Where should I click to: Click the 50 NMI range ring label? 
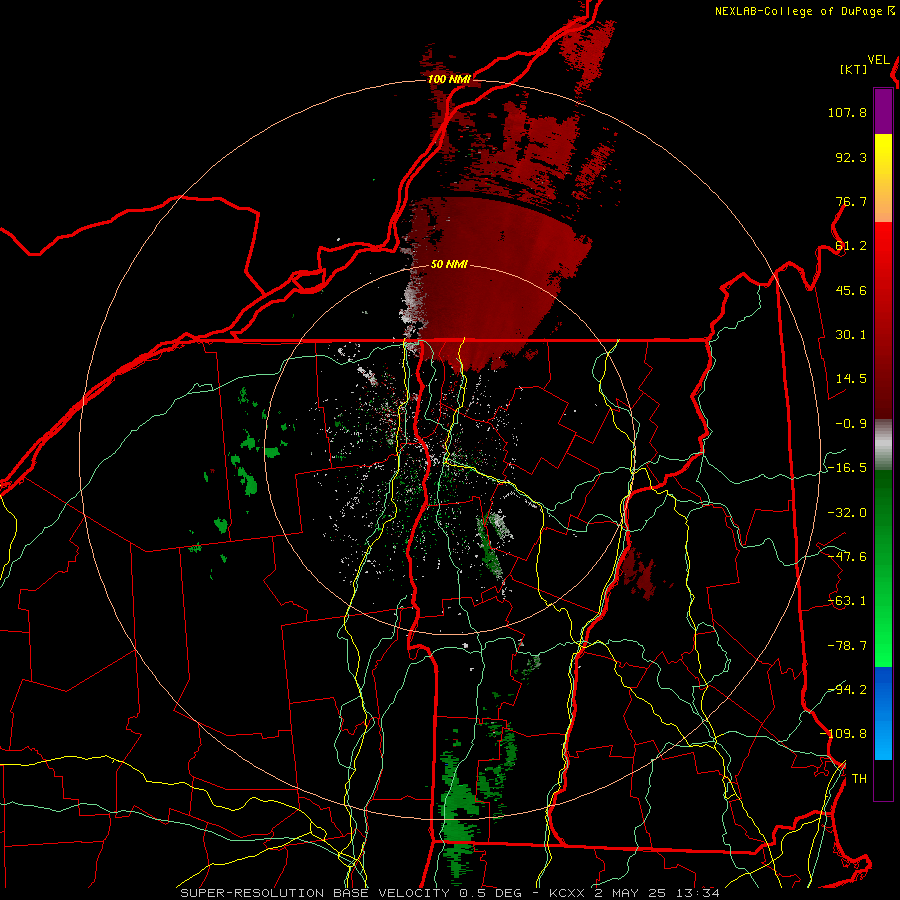(449, 264)
